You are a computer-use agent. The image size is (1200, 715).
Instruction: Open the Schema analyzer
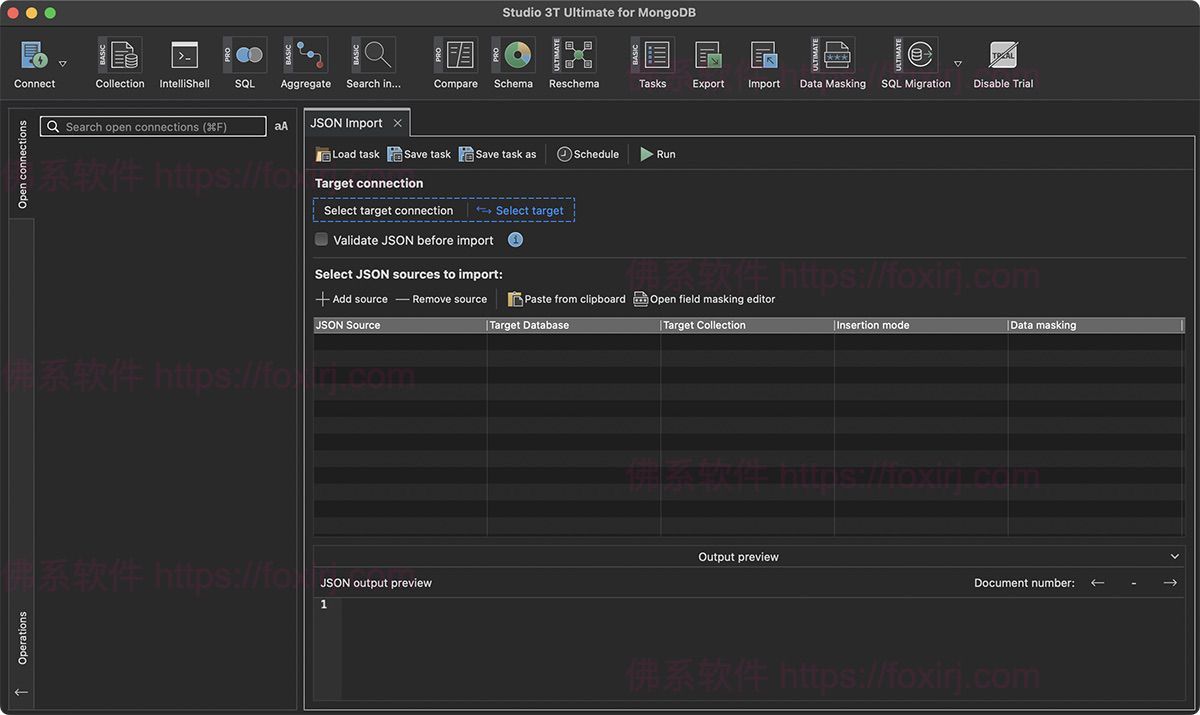pyautogui.click(x=513, y=62)
